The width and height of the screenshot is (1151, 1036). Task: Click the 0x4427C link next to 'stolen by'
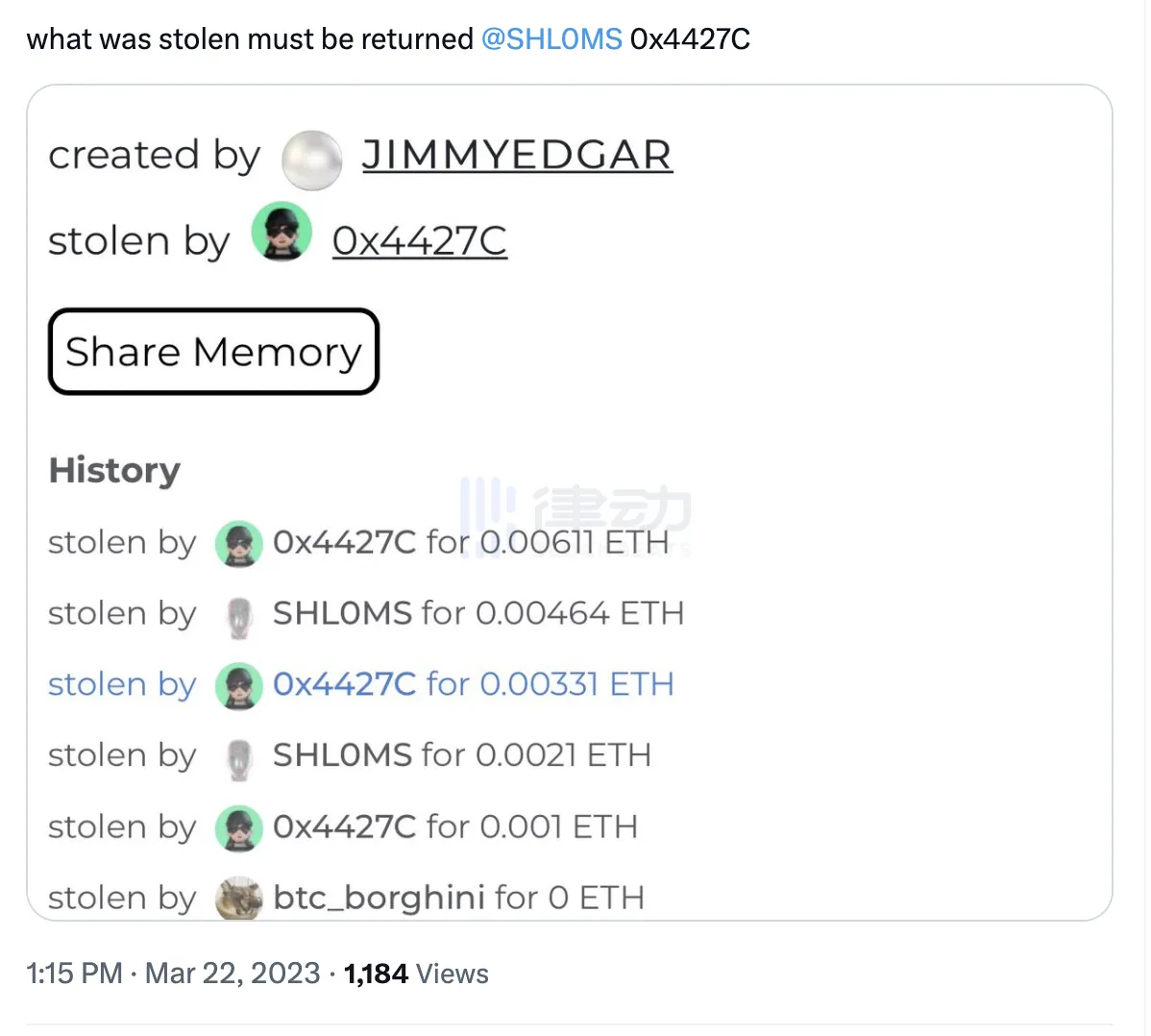click(x=419, y=240)
